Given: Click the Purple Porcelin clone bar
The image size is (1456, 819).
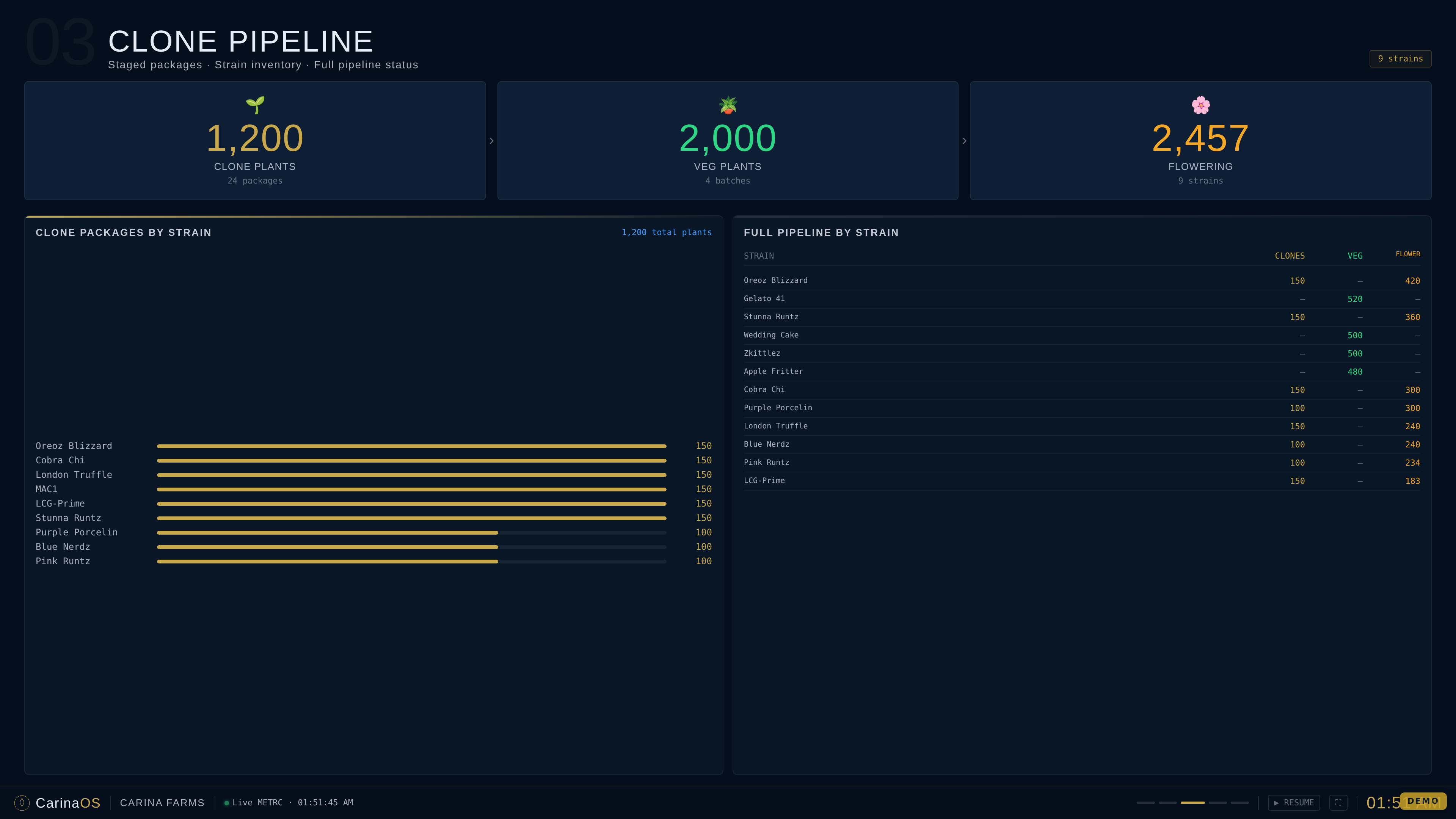Looking at the screenshot, I should (411, 532).
